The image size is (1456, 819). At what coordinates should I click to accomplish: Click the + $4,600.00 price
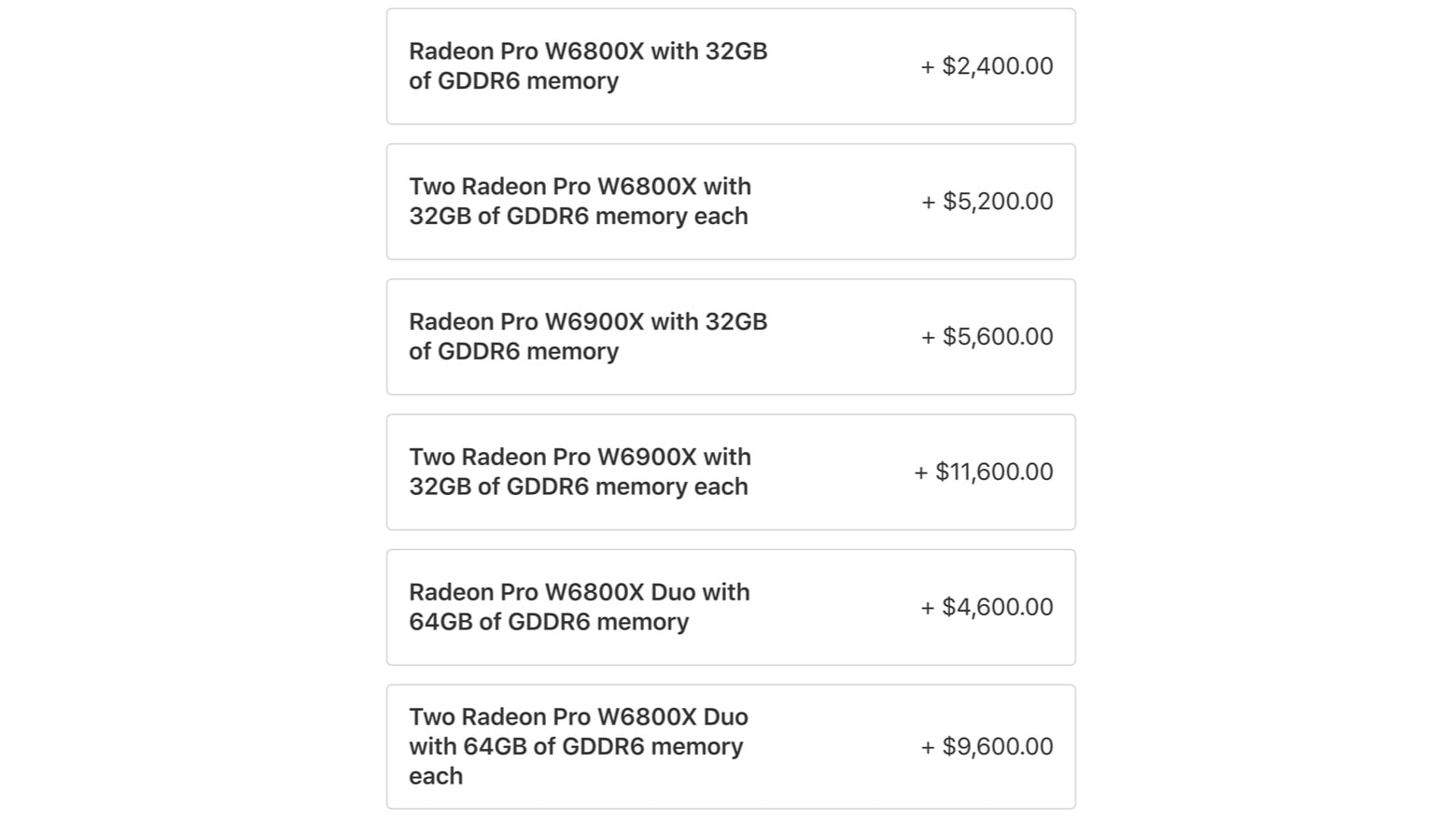[987, 607]
